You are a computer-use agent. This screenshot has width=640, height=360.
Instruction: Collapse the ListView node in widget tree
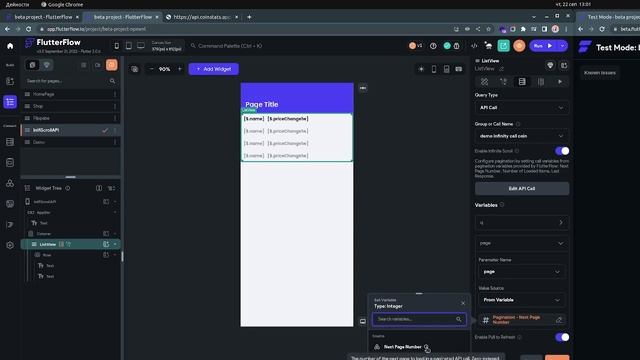(x=115, y=244)
